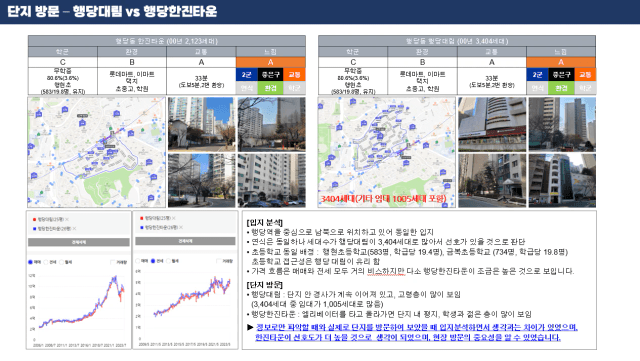Click grade B cell in 한진타운 table
The image size is (640, 361).
tap(132, 62)
